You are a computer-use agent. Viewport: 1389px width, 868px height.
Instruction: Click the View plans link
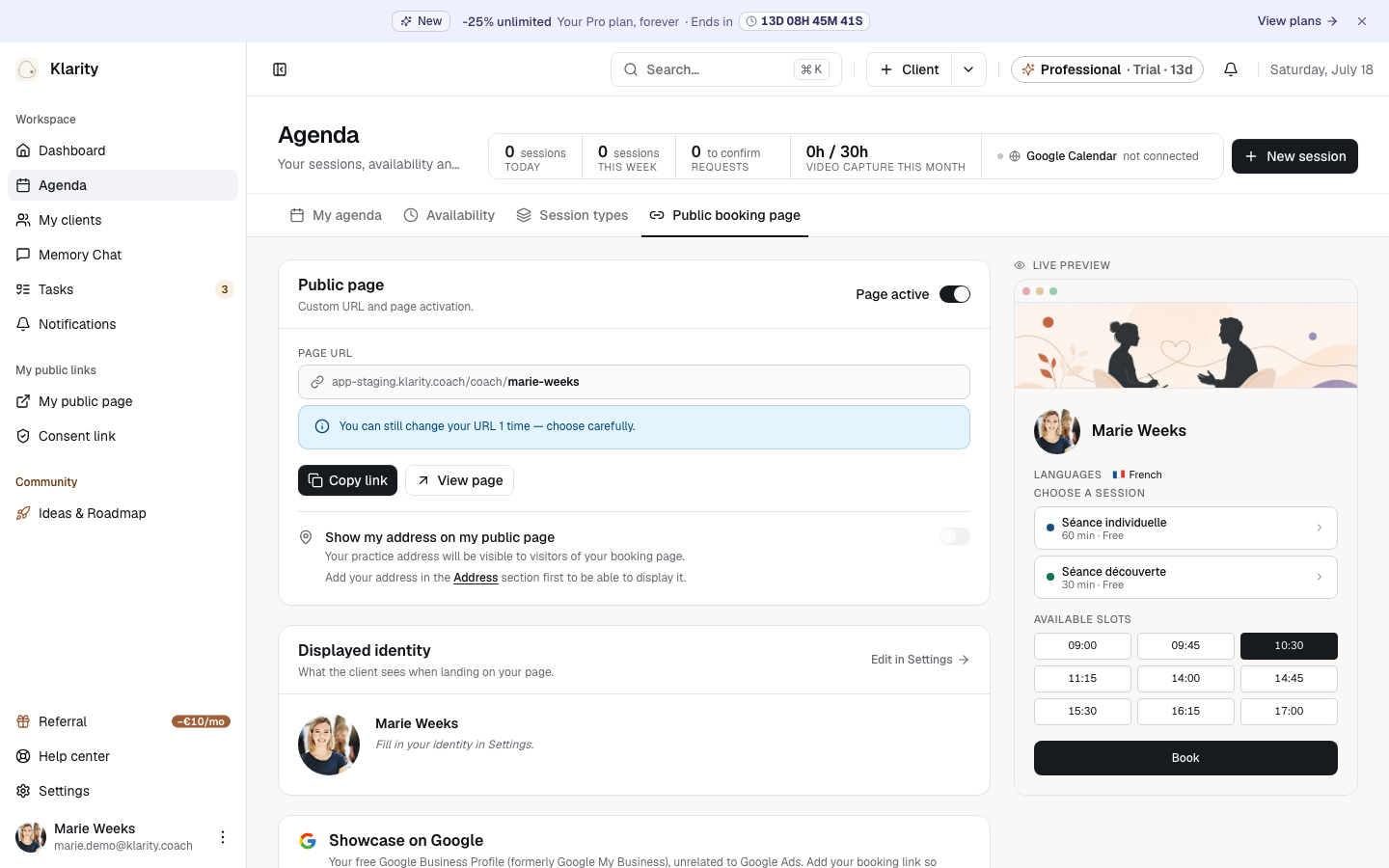click(x=1297, y=21)
